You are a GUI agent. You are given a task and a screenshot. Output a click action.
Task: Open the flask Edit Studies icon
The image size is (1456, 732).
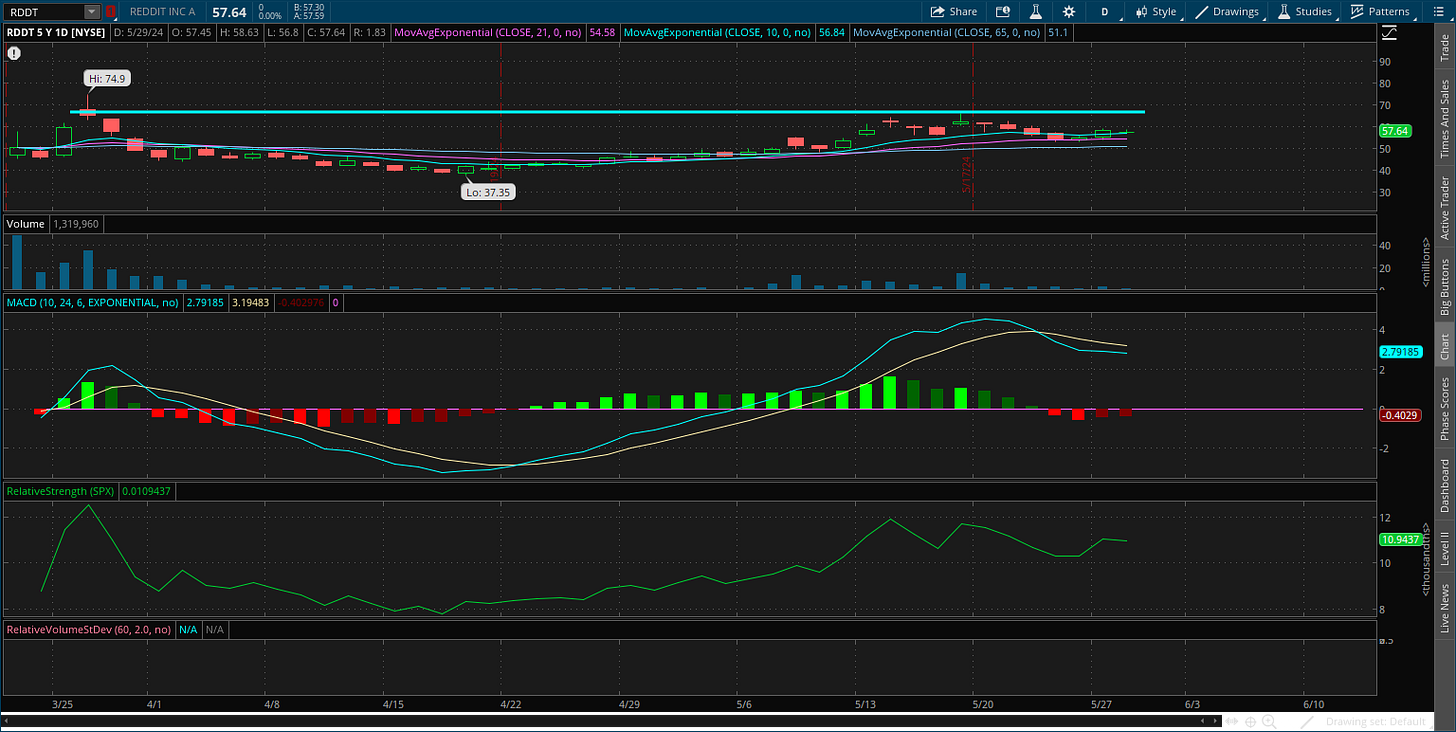[1036, 12]
